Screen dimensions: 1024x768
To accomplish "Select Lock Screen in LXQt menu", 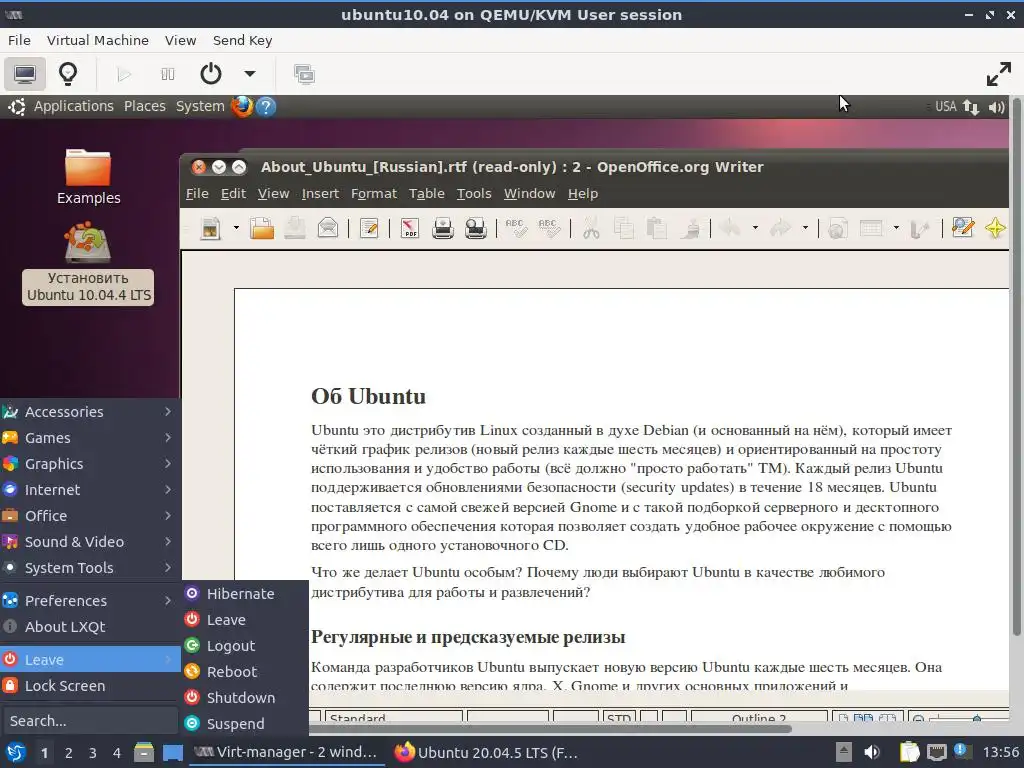I will [x=89, y=686].
